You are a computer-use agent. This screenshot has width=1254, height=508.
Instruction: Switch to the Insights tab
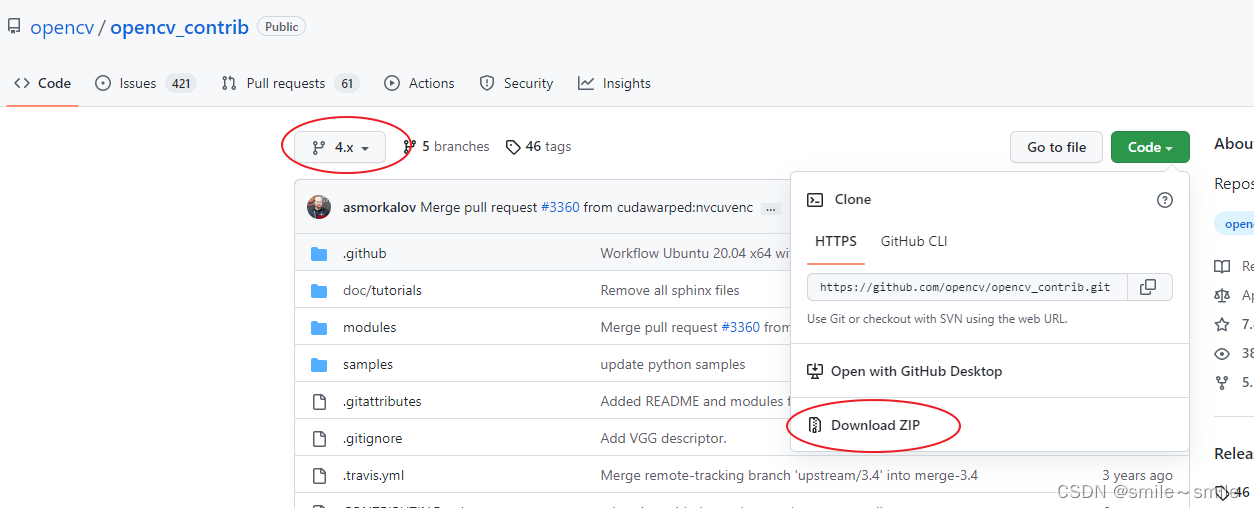[x=614, y=83]
